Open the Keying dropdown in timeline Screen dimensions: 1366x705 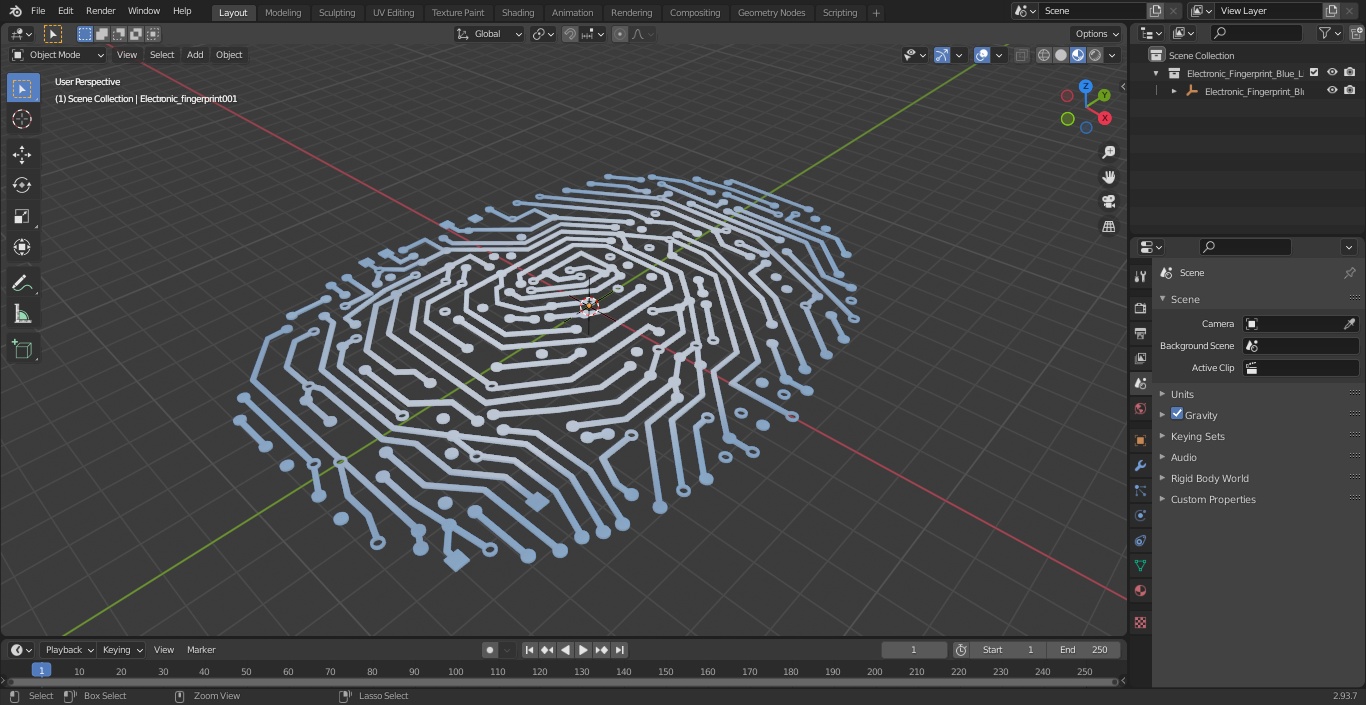point(122,650)
